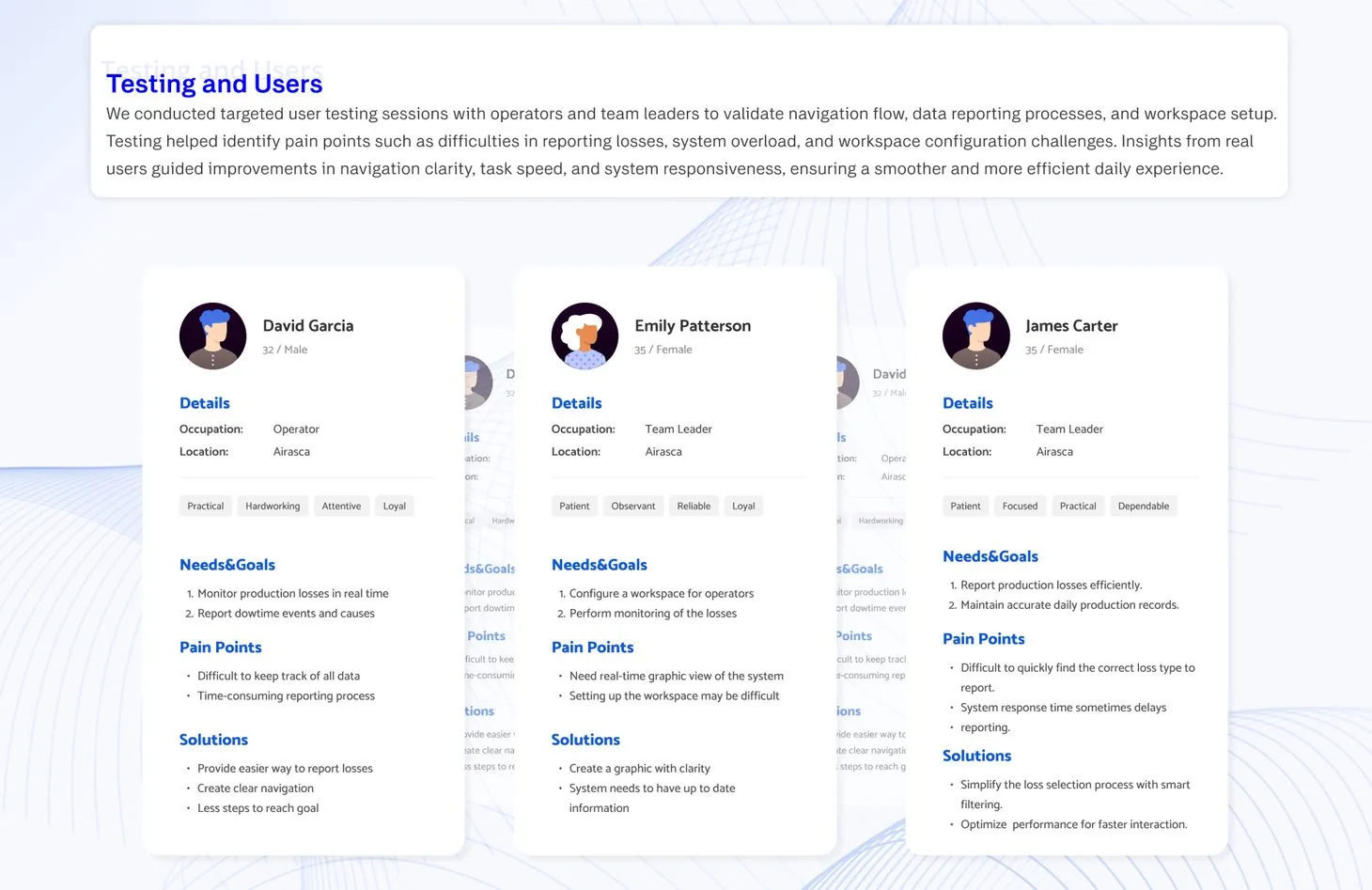Click 'Perform monitoring of the losses'
Screen dimensions: 1372x890
pos(653,613)
